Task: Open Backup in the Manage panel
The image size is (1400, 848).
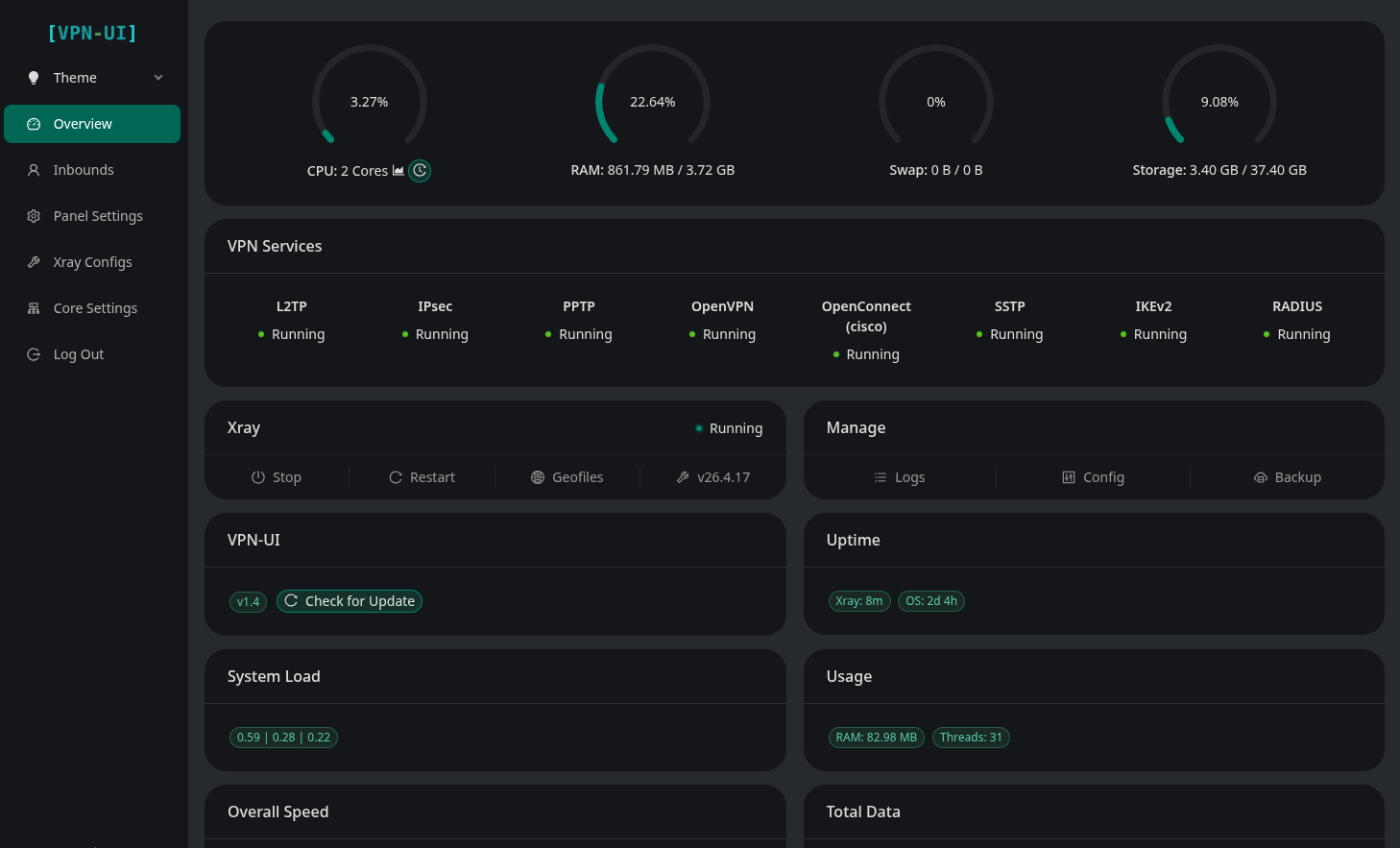Action: (1288, 477)
